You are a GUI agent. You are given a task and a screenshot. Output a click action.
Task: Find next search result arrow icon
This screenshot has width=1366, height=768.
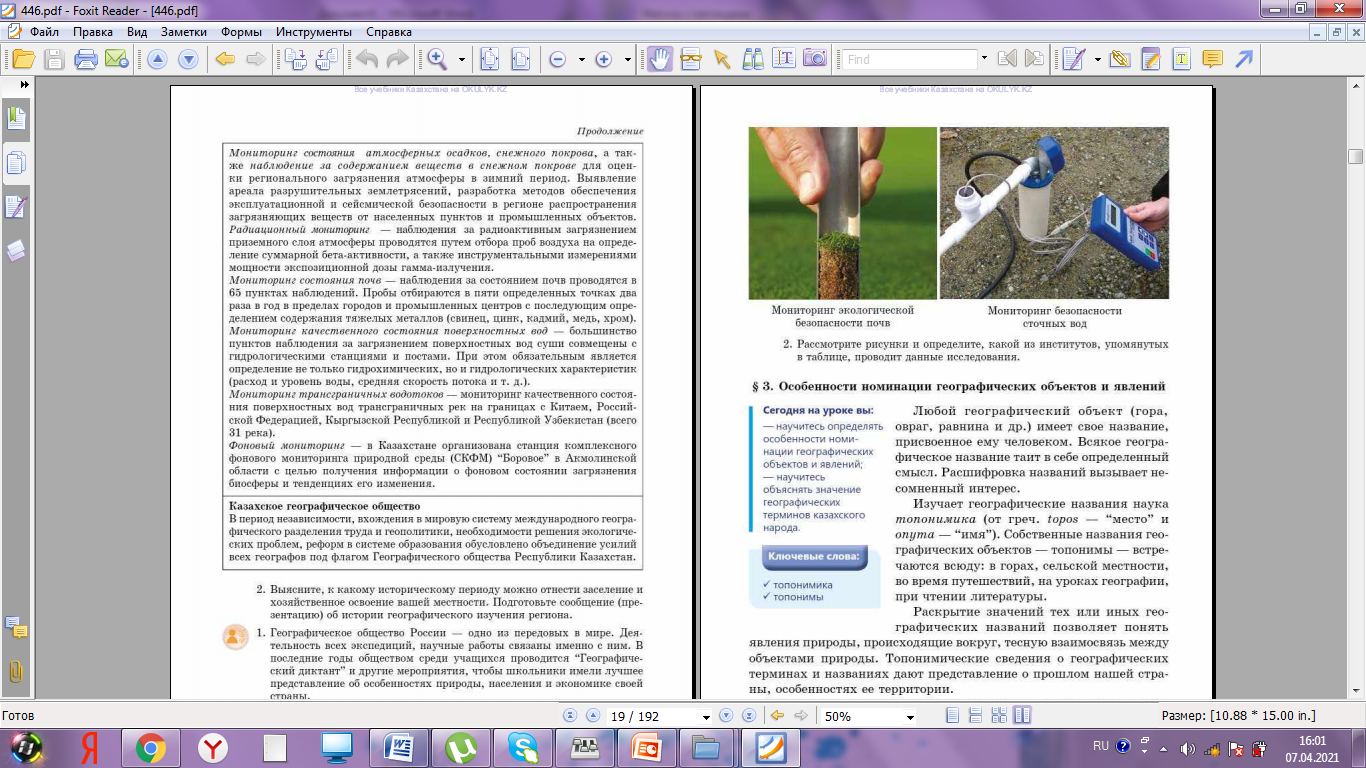(1033, 59)
